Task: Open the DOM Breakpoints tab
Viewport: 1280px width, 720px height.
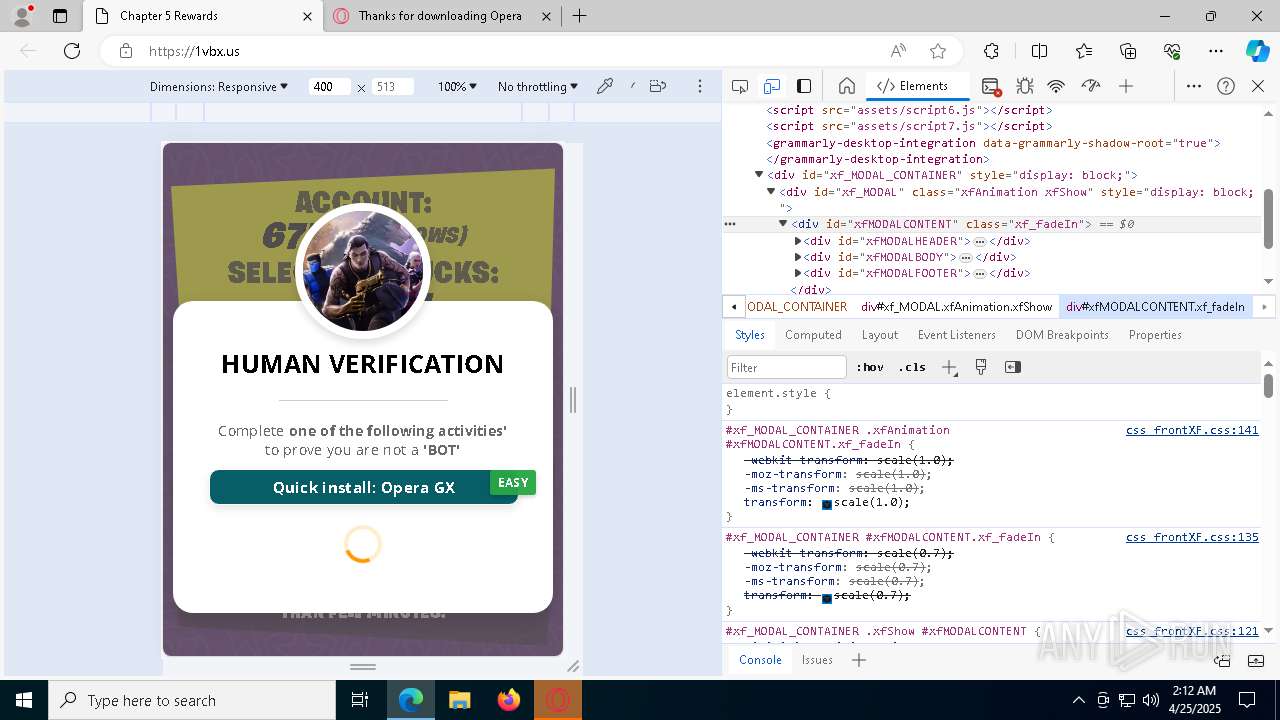Action: coord(1062,335)
